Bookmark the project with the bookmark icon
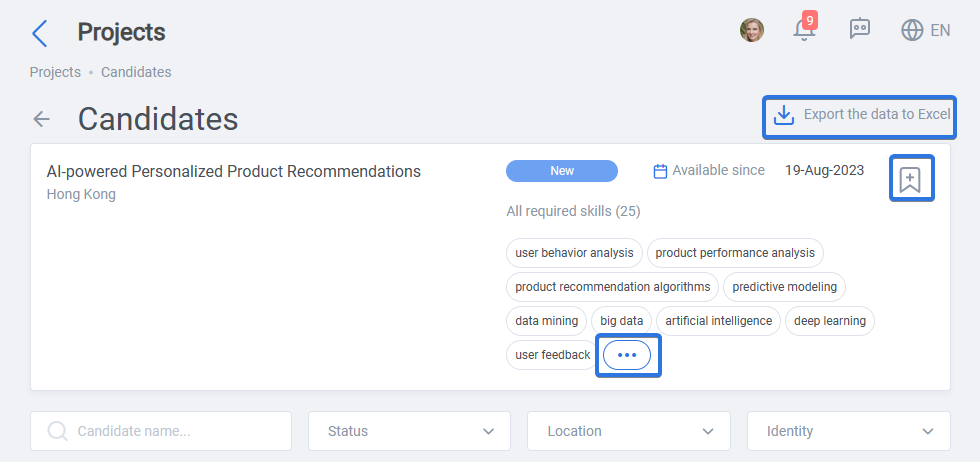Viewport: 980px width, 462px height. pyautogui.click(x=911, y=179)
